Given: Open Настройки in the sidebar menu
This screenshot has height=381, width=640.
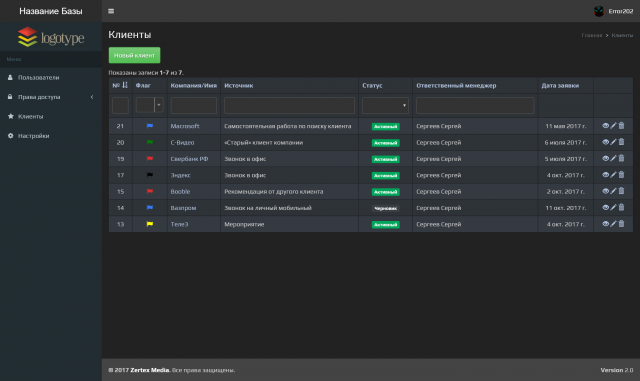Looking at the screenshot, I should [x=51, y=136].
